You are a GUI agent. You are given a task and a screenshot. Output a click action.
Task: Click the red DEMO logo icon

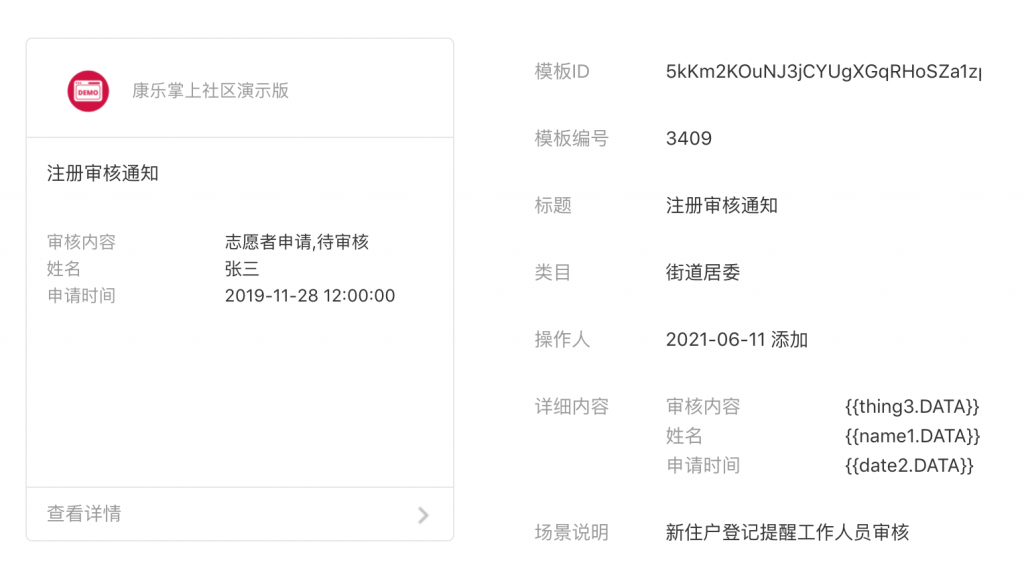(x=88, y=91)
